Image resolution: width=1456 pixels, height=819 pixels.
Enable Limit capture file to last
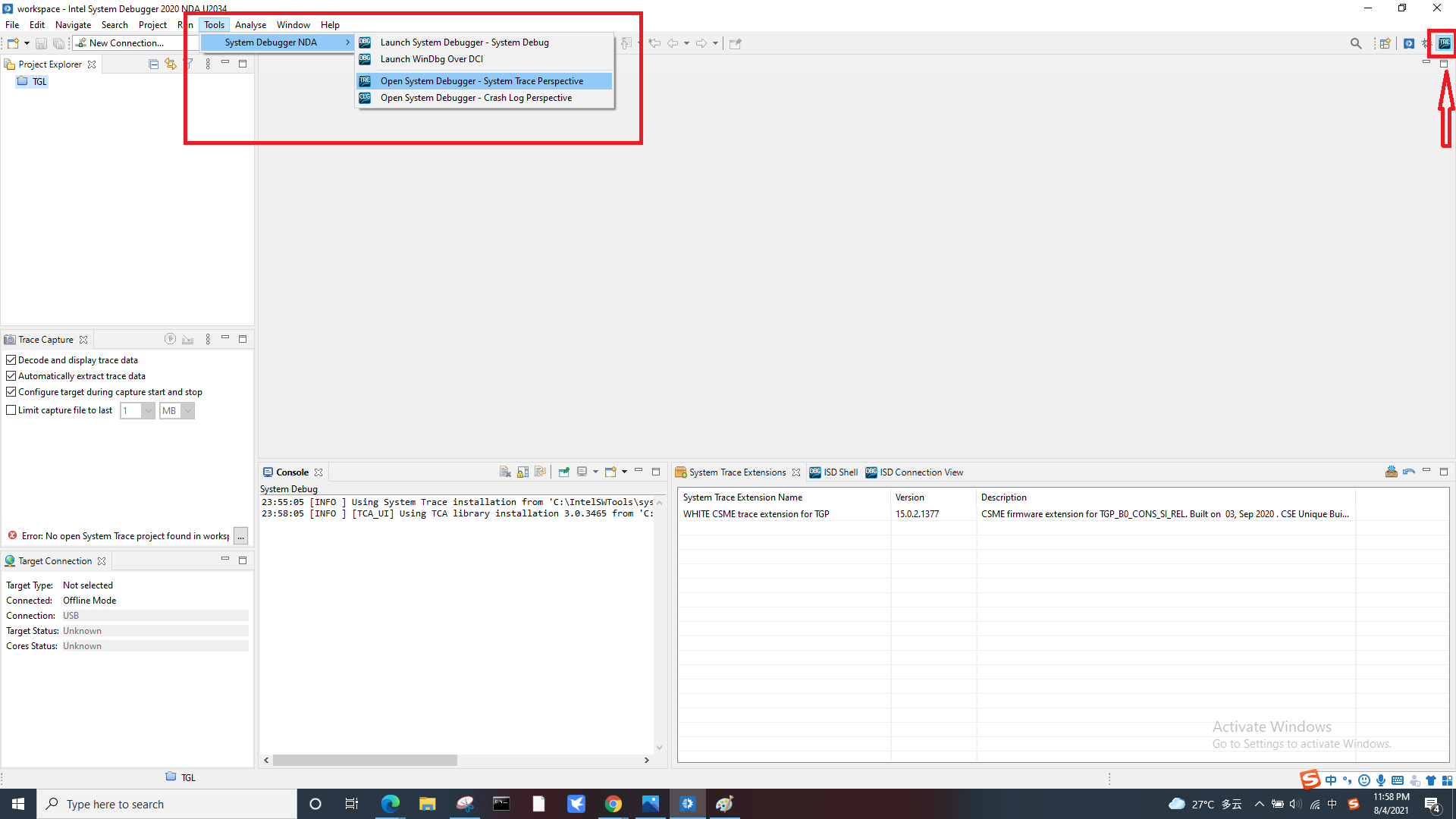11,410
